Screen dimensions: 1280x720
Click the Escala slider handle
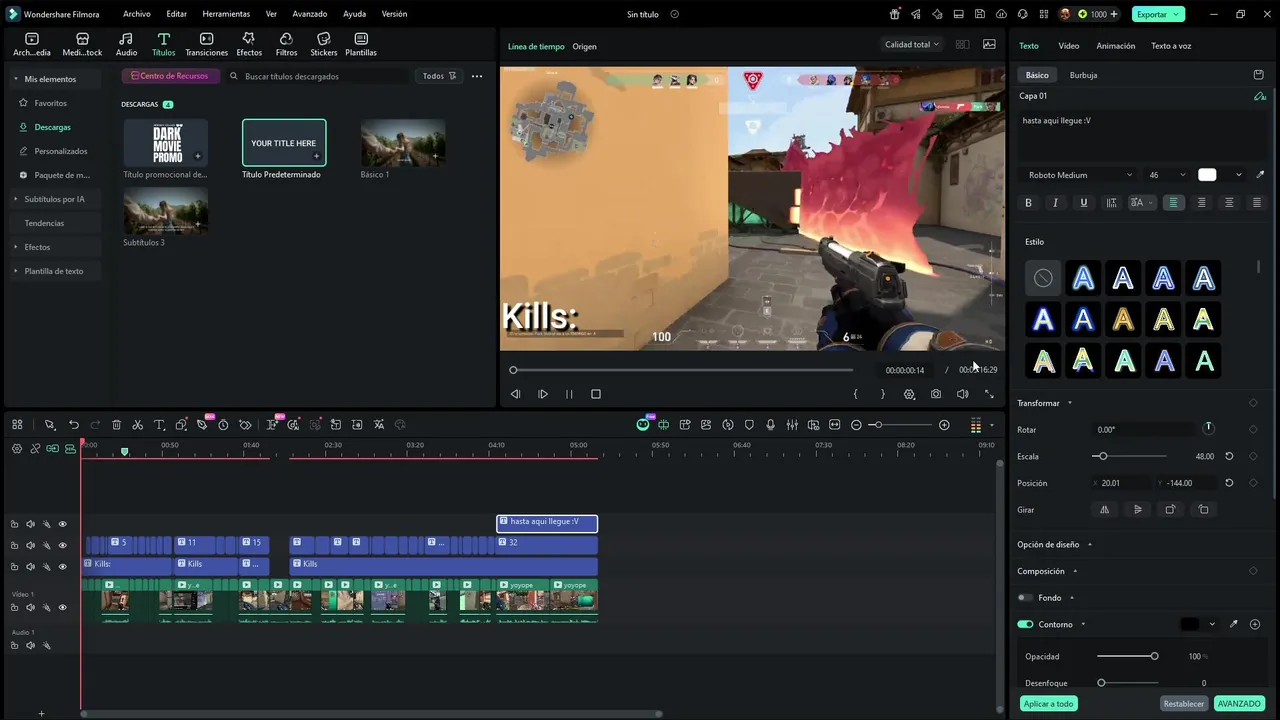point(1102,456)
